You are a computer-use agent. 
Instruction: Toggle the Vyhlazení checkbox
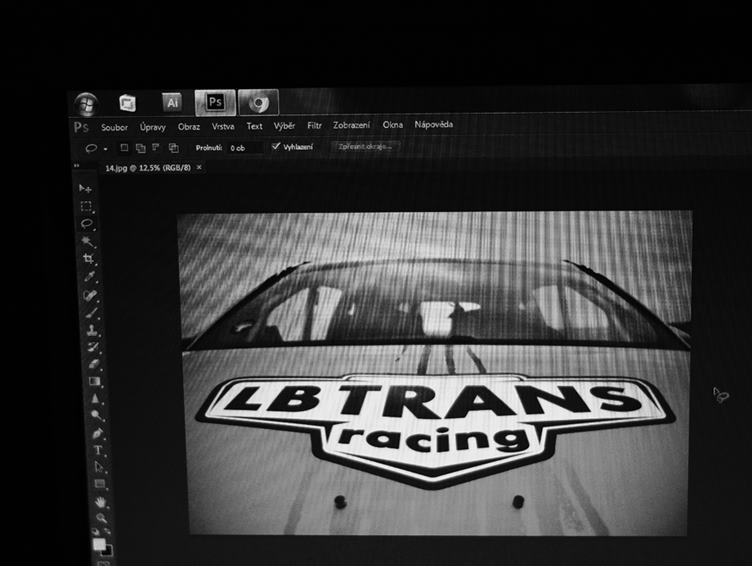tap(276, 146)
